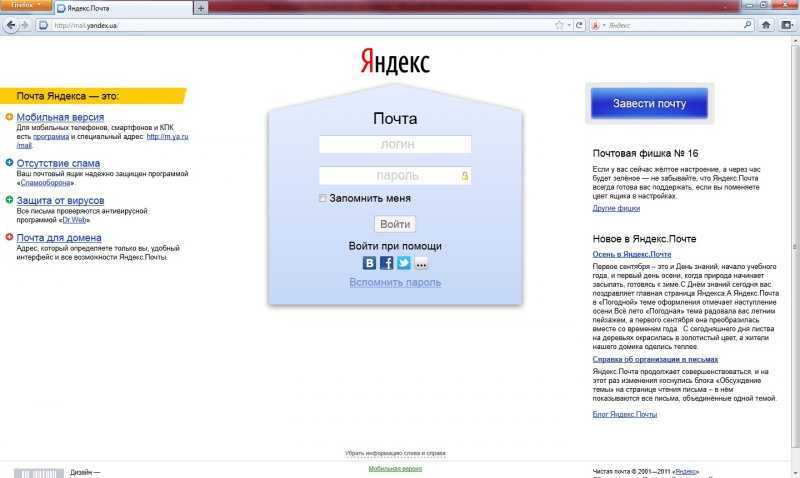Click the page vertical scrollbar
The image size is (800, 478).
pyautogui.click(x=795, y=247)
